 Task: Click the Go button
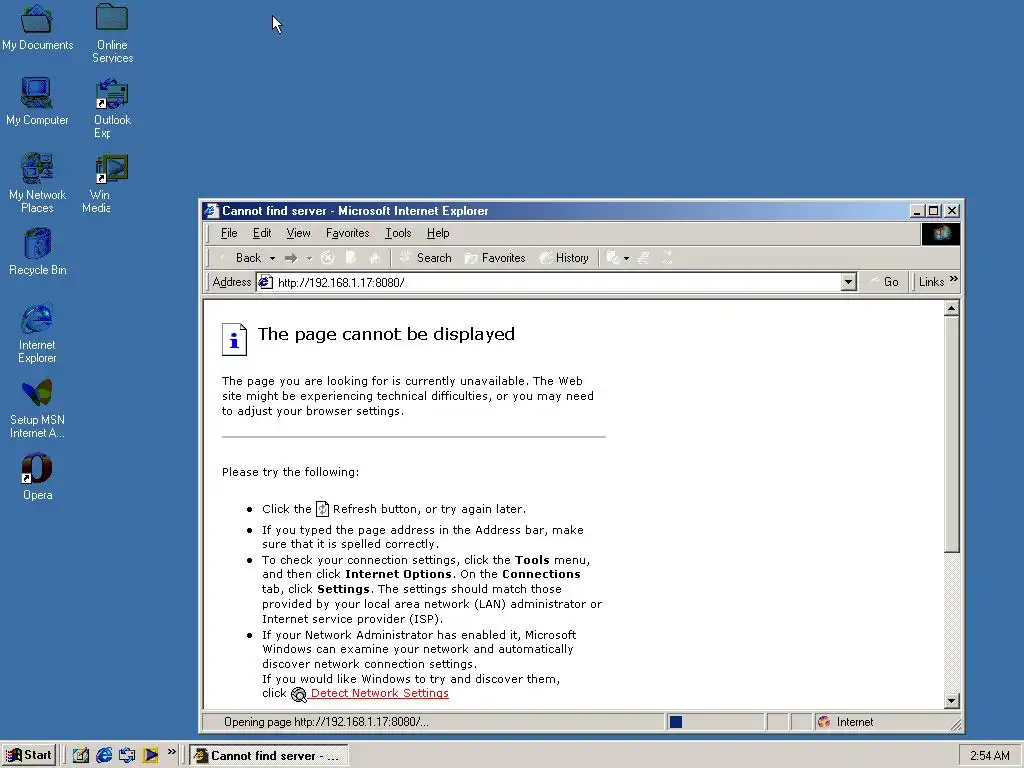(884, 282)
